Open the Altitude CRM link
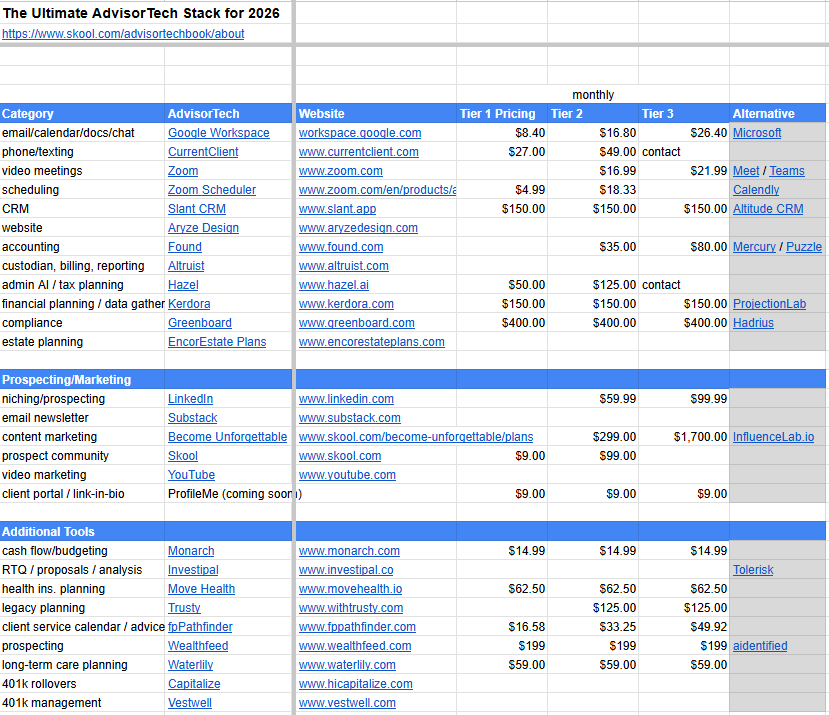 [x=768, y=209]
